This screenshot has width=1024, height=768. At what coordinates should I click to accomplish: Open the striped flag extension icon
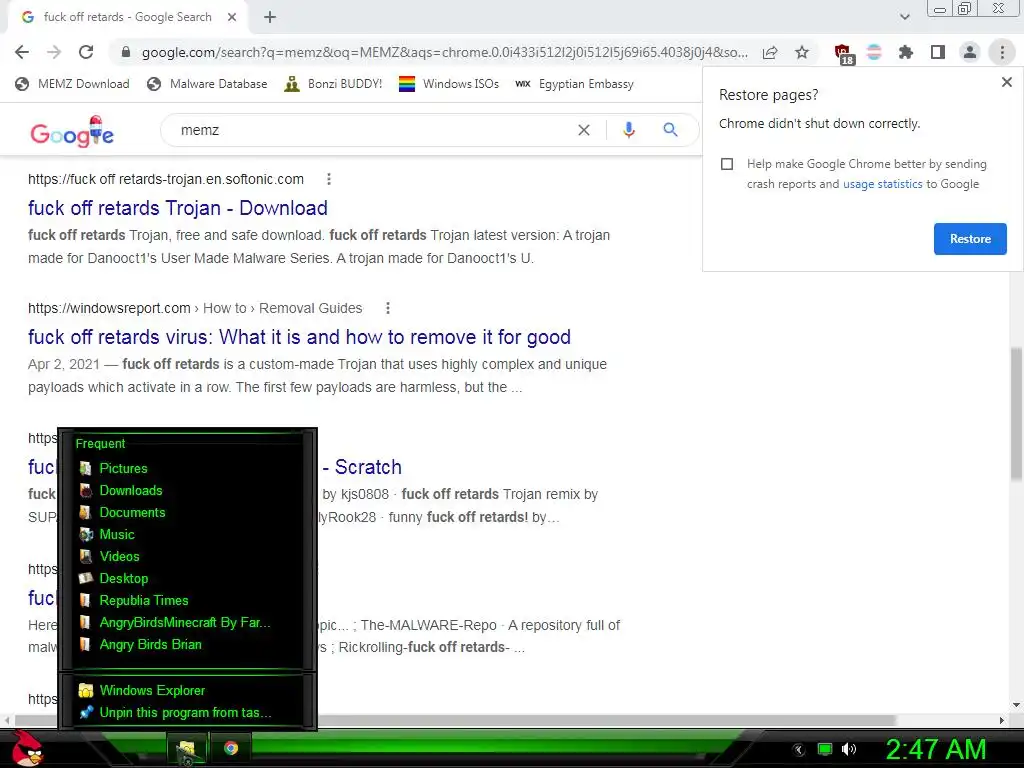[x=874, y=52]
